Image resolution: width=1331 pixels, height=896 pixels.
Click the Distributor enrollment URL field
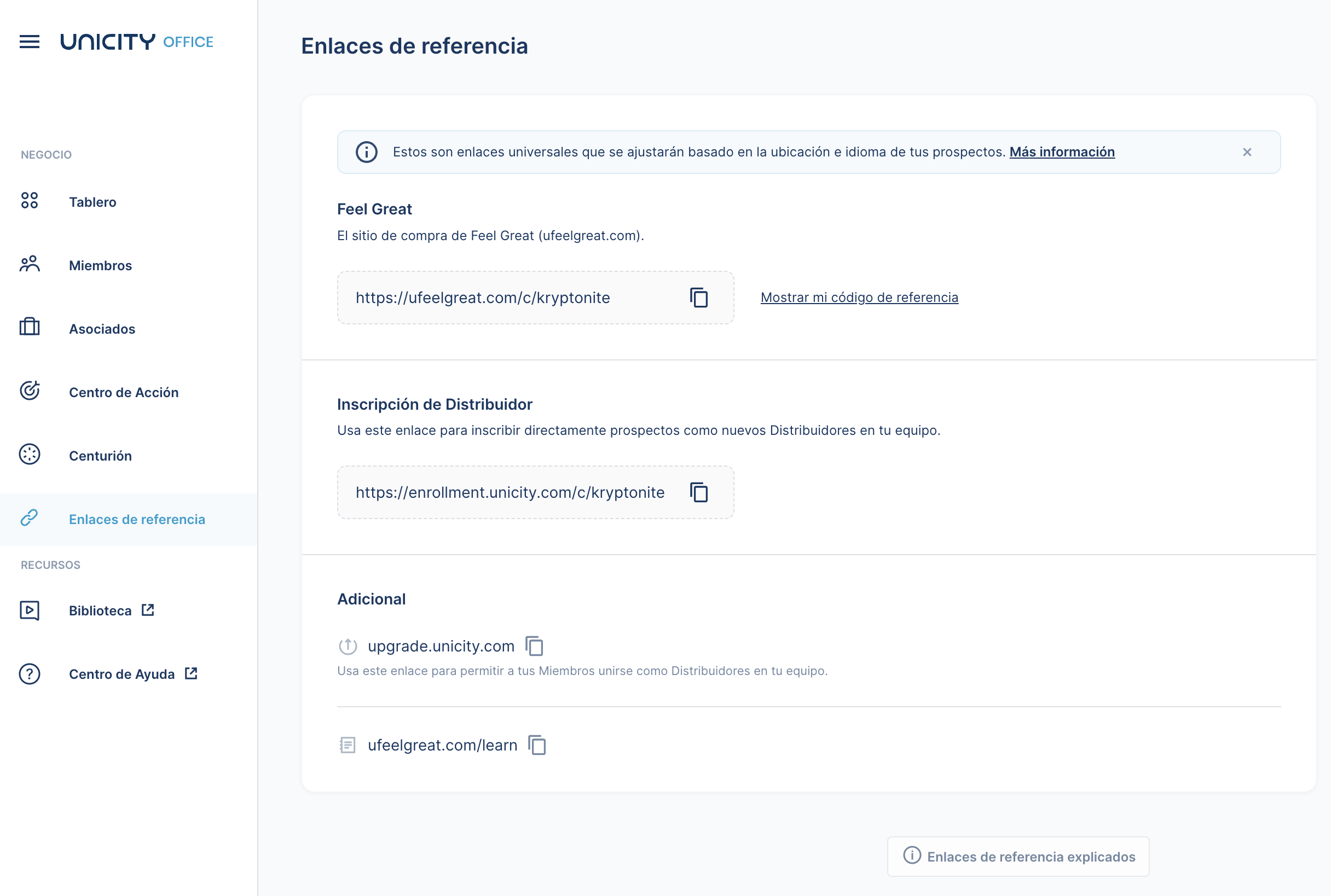535,492
